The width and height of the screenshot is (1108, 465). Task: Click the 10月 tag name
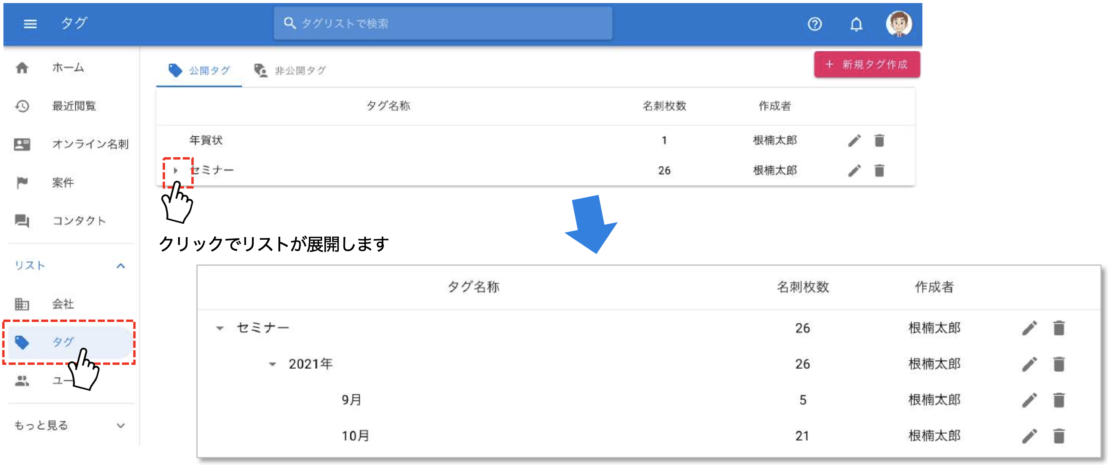[355, 436]
